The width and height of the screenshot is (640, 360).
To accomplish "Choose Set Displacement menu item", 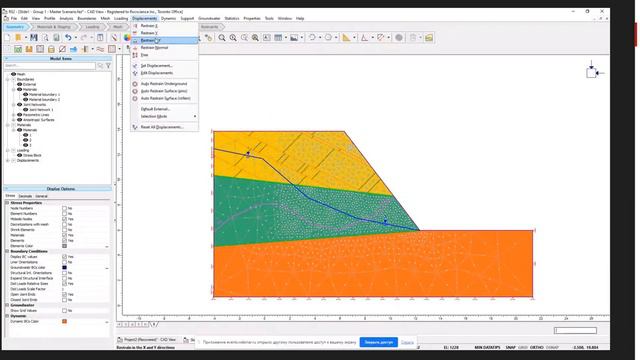I will [x=165, y=66].
